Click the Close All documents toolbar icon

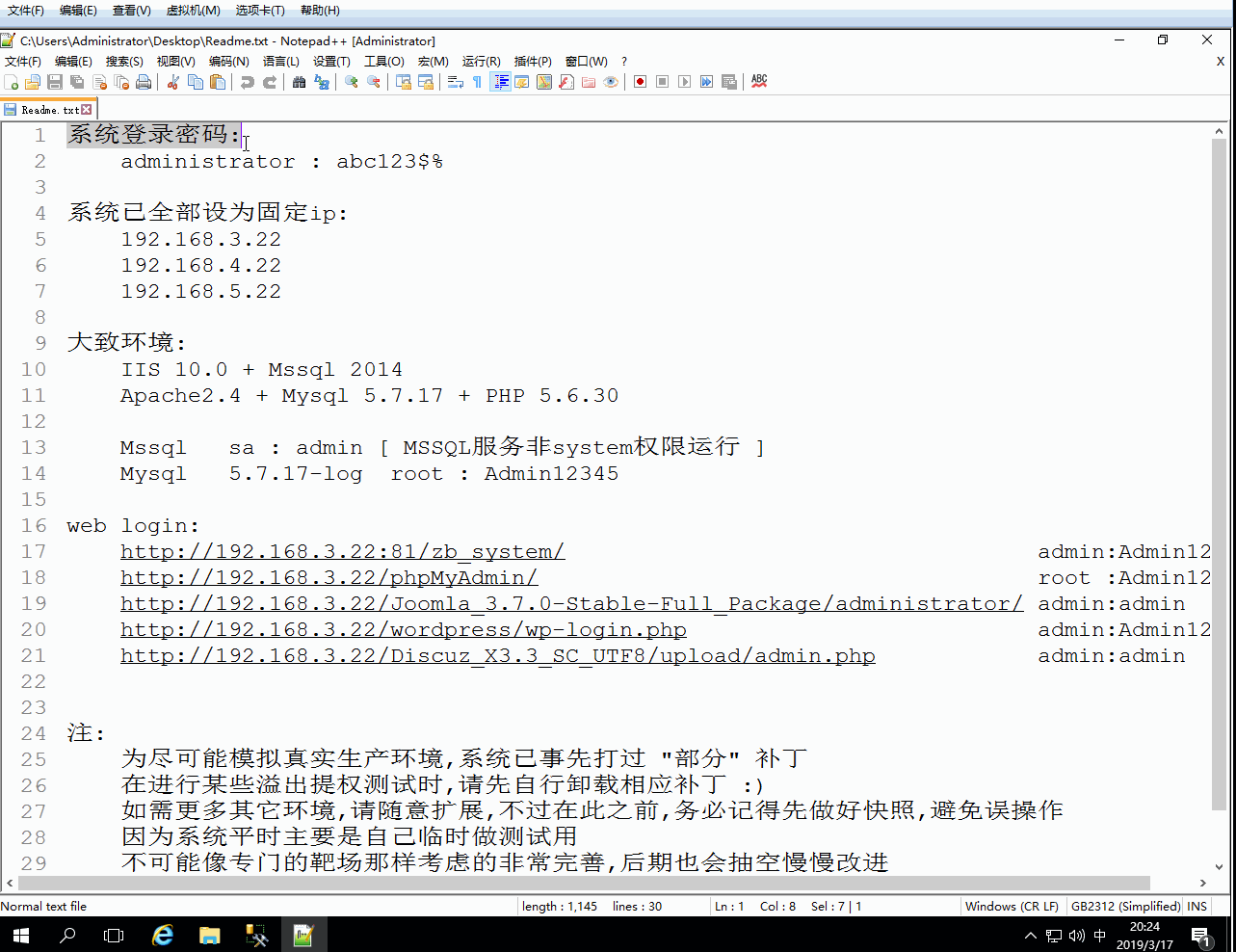click(x=121, y=82)
